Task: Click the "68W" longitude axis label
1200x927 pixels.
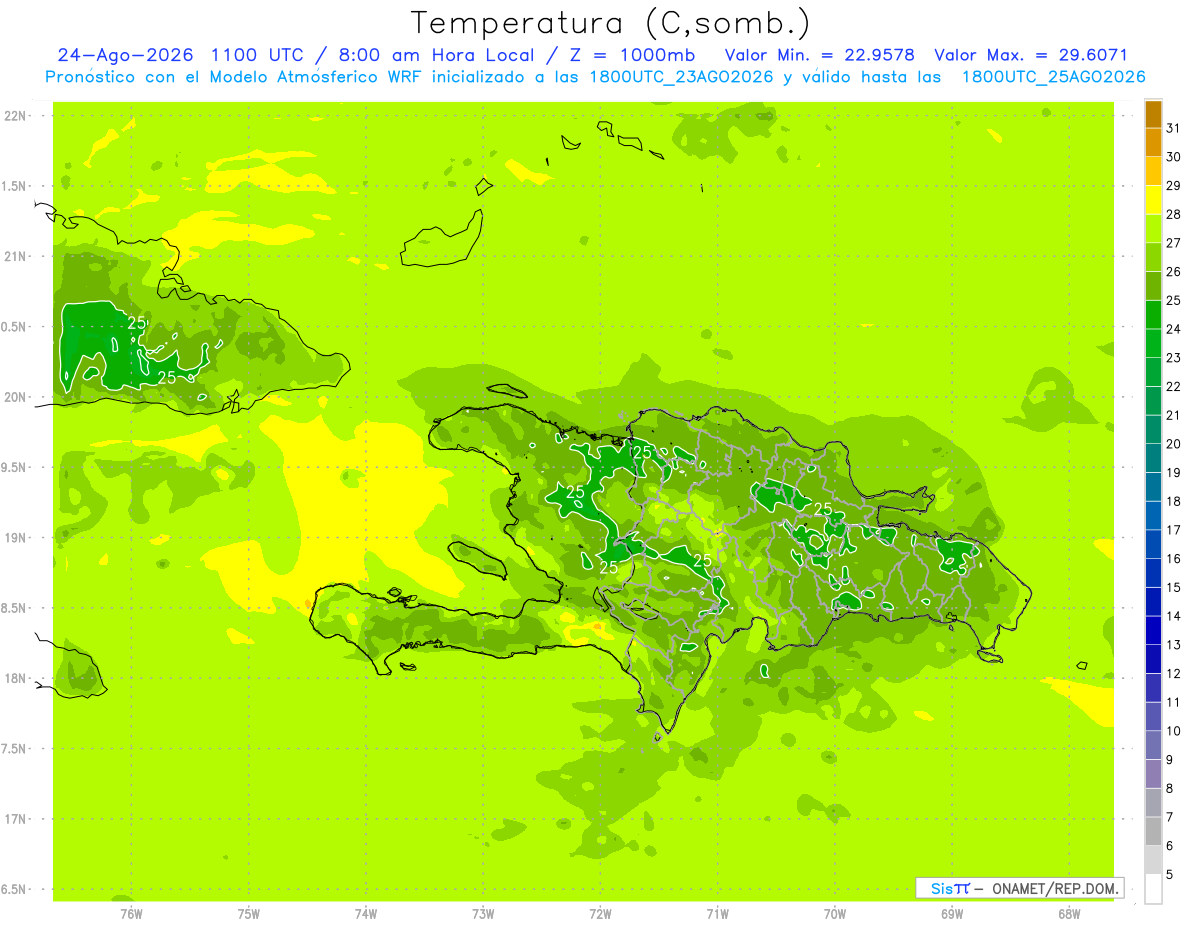Action: (1068, 913)
